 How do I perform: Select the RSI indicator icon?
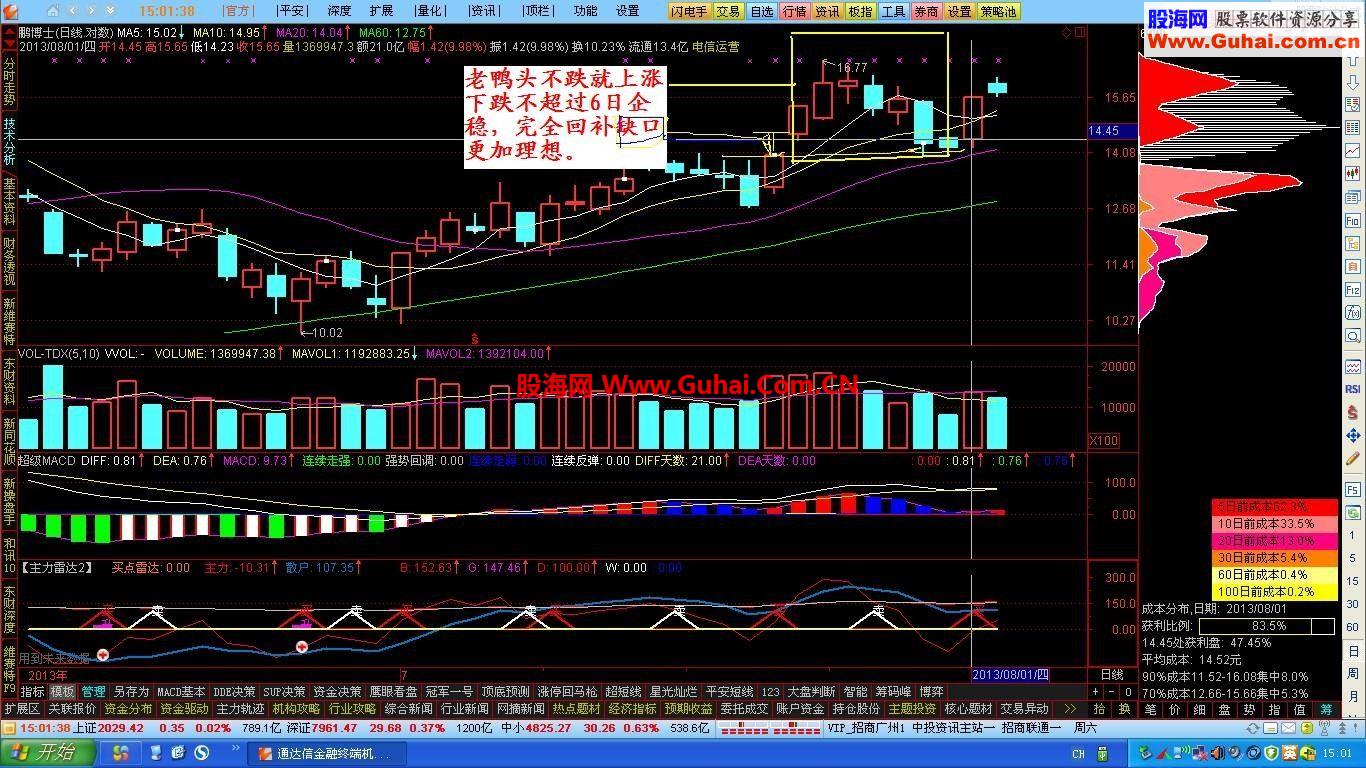pos(1353,389)
